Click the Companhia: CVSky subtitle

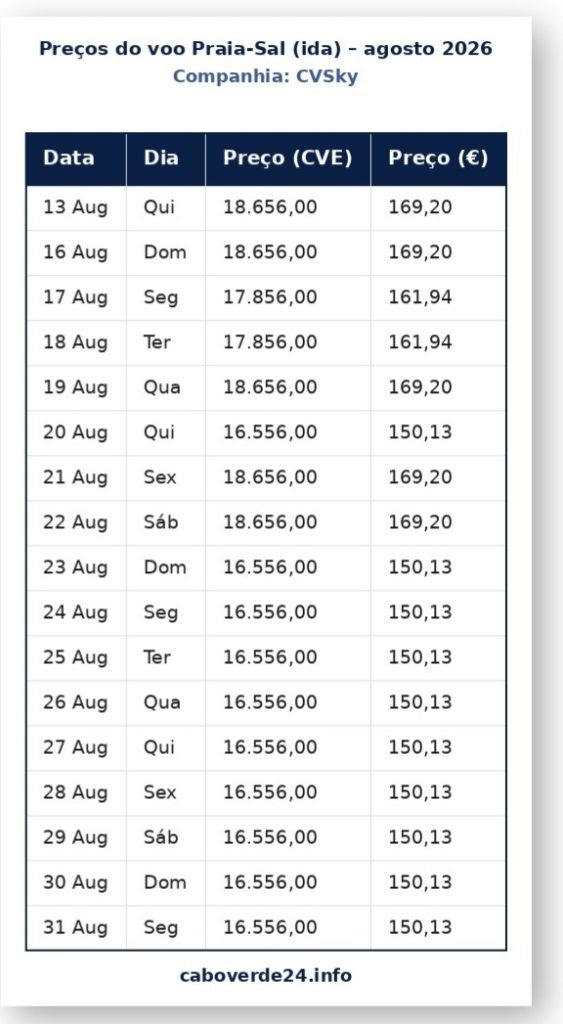(265, 77)
